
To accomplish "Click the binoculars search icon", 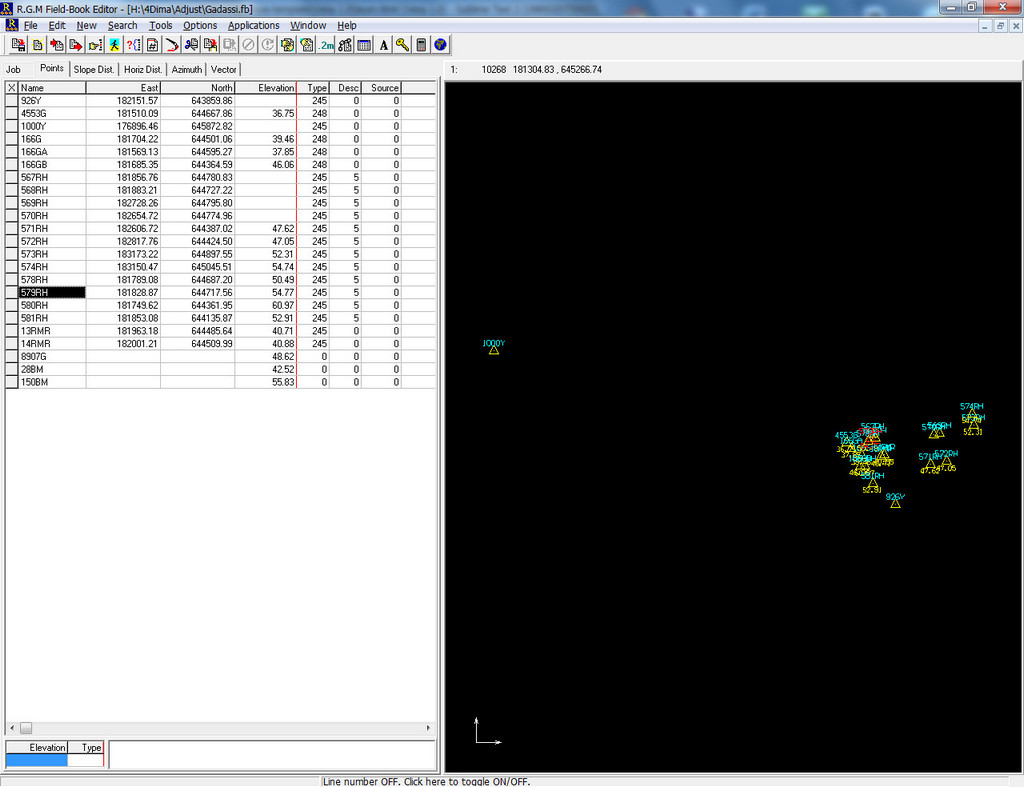I will coord(345,45).
